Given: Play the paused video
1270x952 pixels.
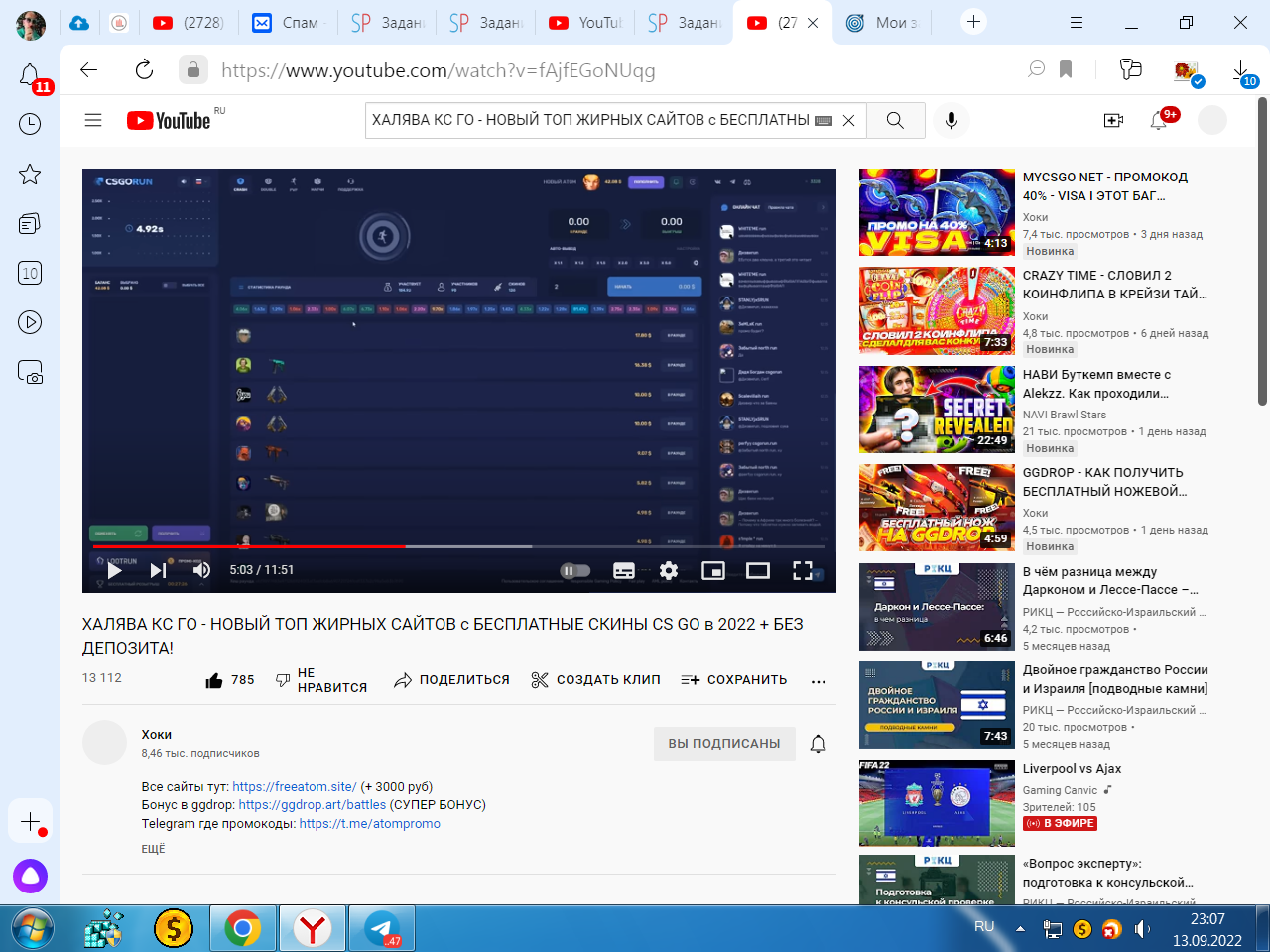Looking at the screenshot, I should click(114, 570).
